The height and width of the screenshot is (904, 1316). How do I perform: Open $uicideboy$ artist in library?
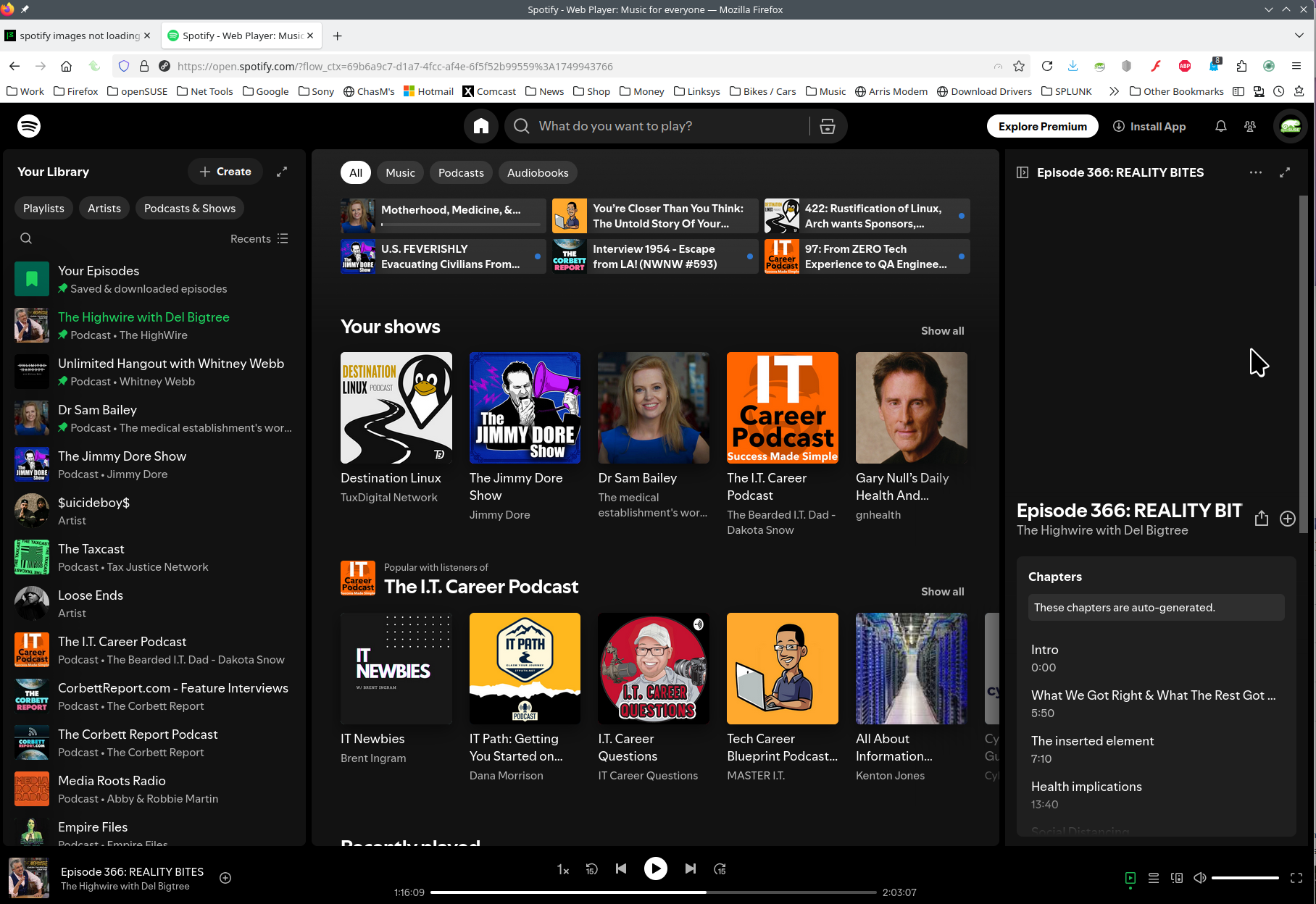coord(154,511)
